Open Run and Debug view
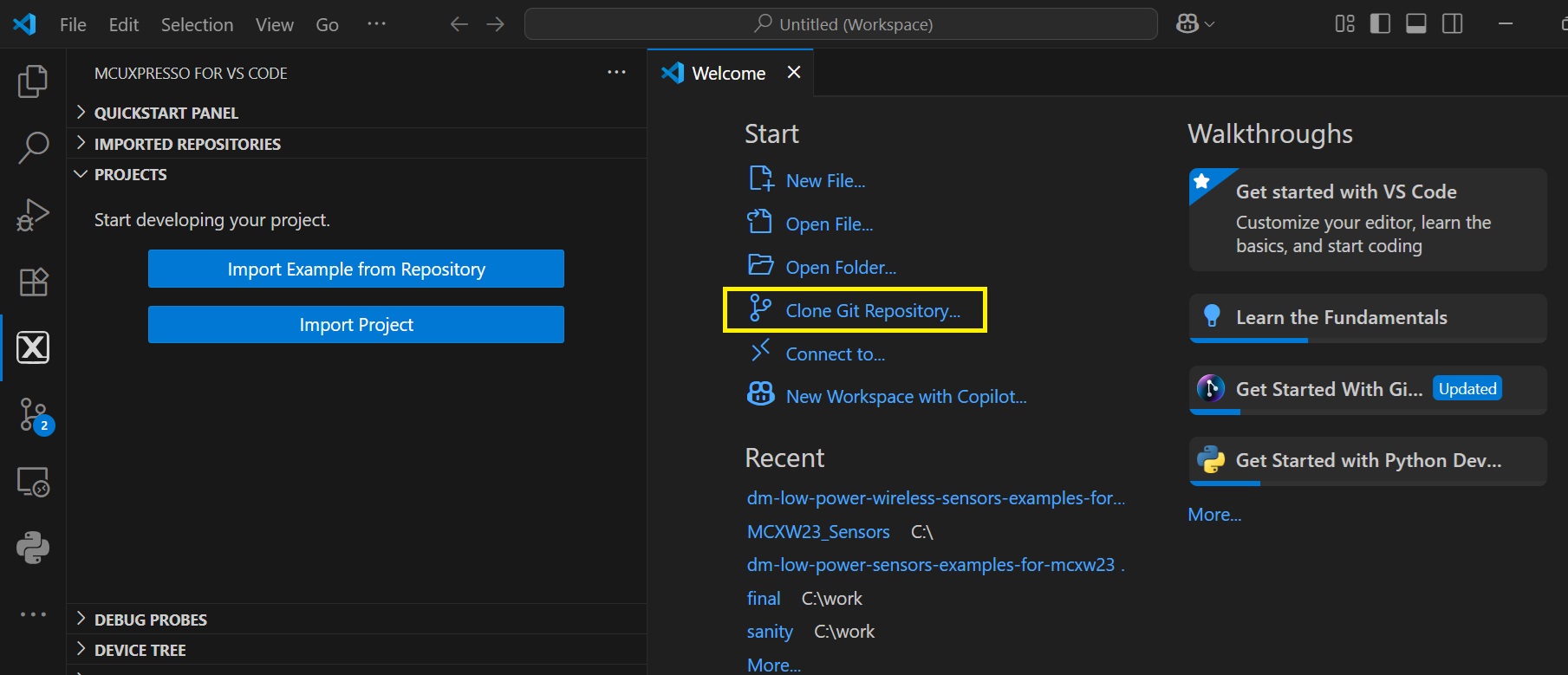Image resolution: width=1568 pixels, height=675 pixels. (33, 215)
